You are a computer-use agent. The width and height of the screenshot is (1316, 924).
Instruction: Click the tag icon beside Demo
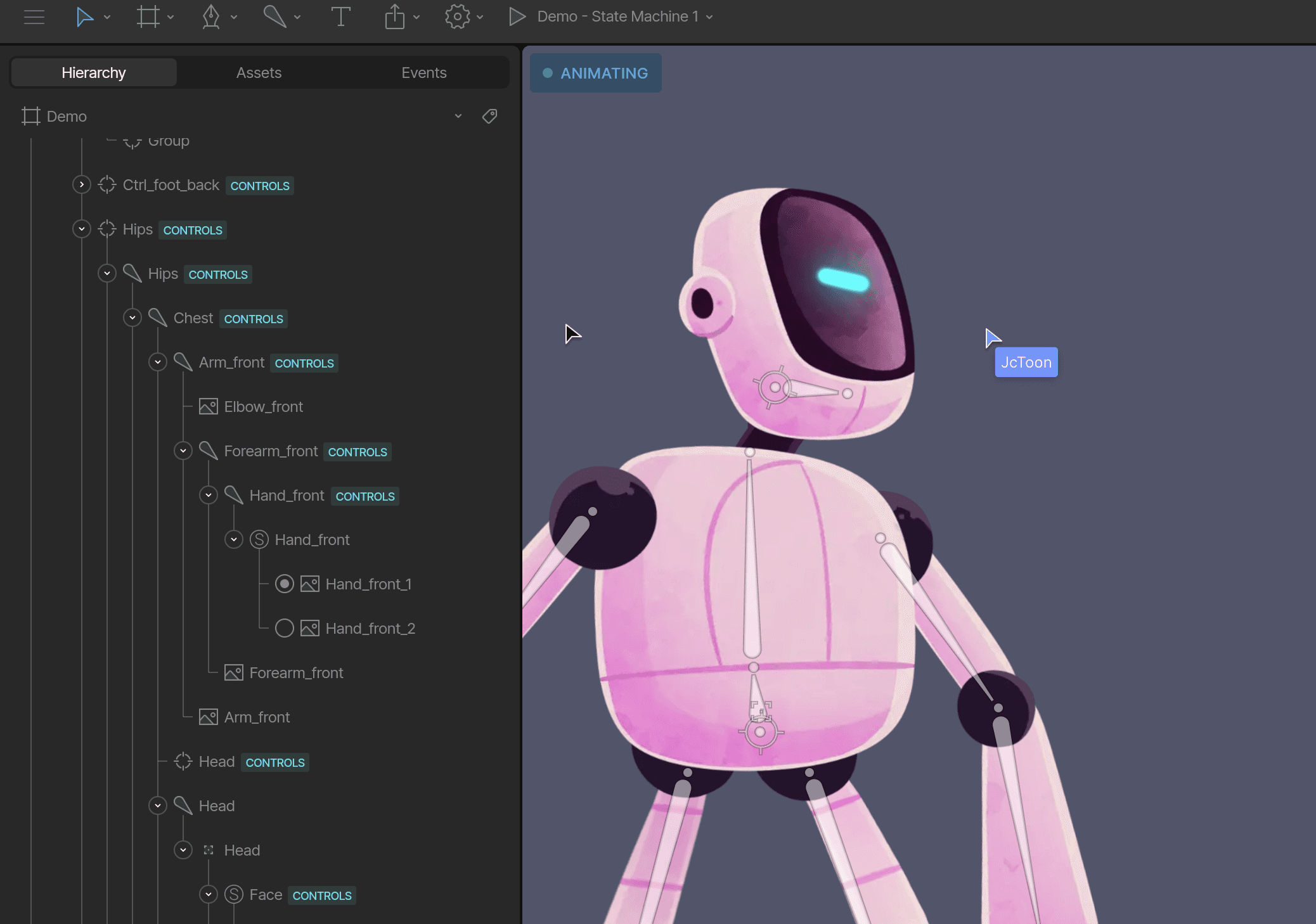[489, 116]
